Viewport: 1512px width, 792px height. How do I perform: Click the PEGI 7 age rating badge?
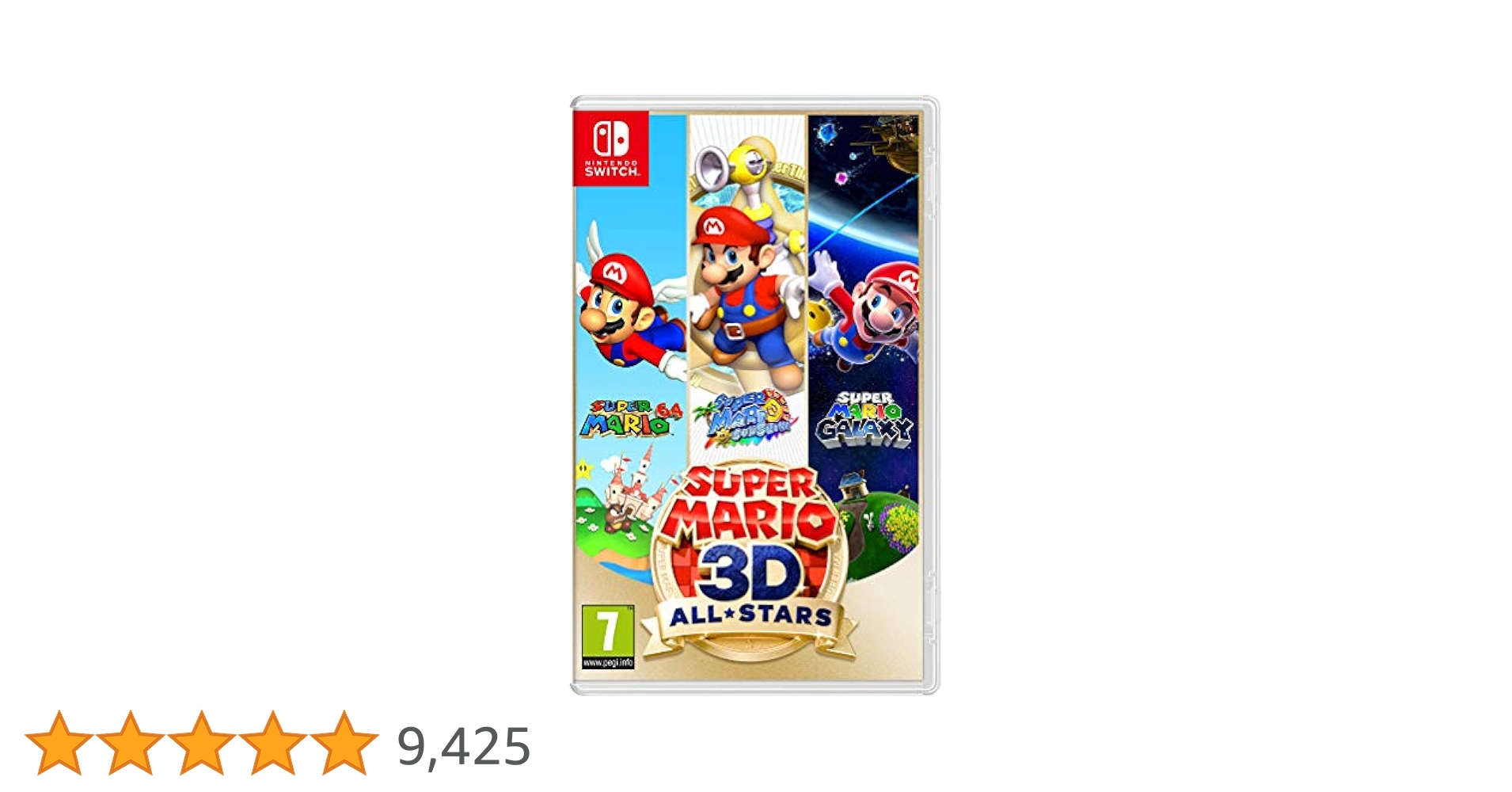608,638
